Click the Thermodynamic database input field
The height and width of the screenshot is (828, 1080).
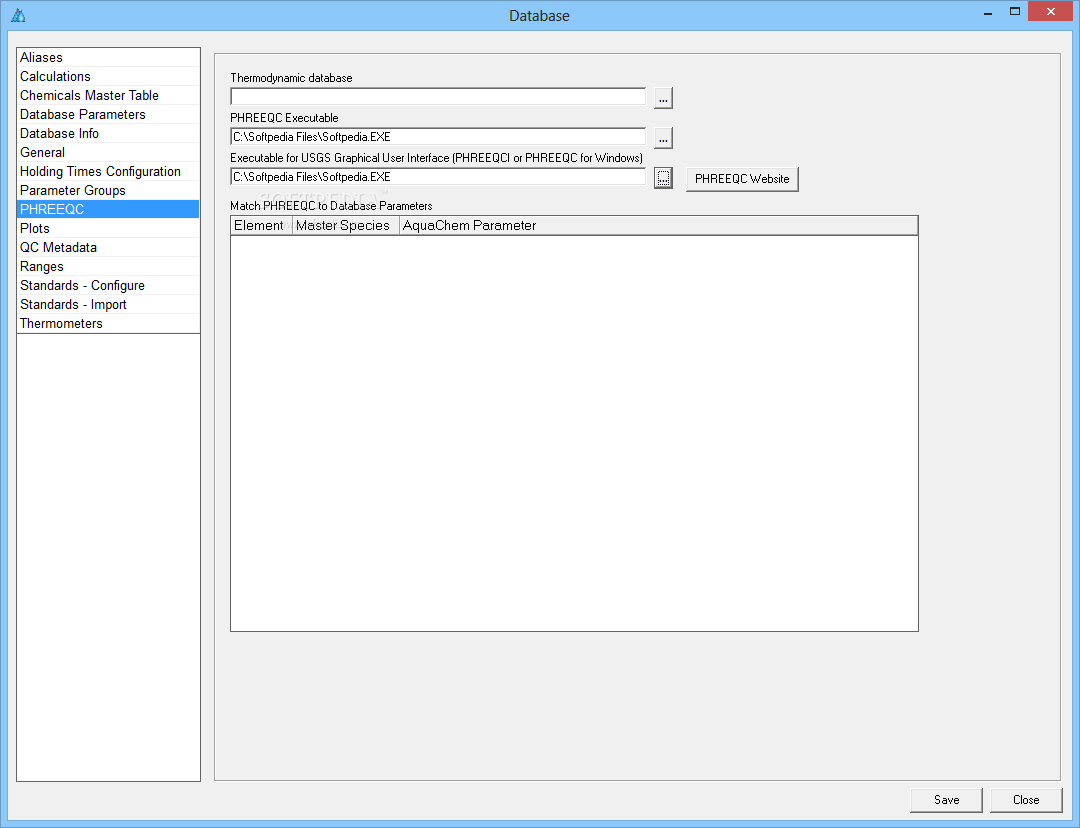[438, 96]
